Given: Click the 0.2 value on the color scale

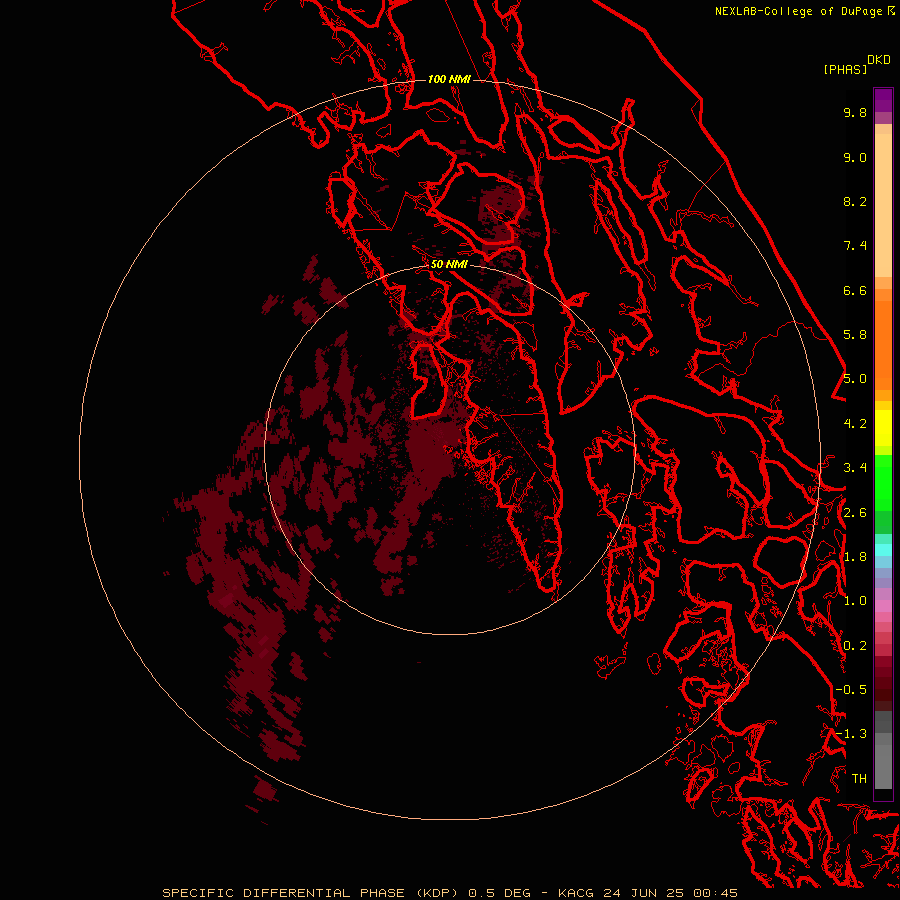Looking at the screenshot, I should pyautogui.click(x=855, y=646).
